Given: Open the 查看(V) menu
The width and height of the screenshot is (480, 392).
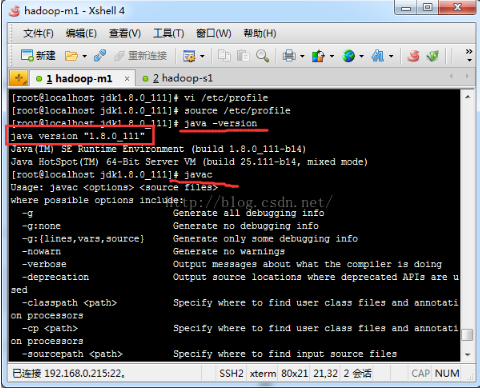Looking at the screenshot, I should 125,33.
